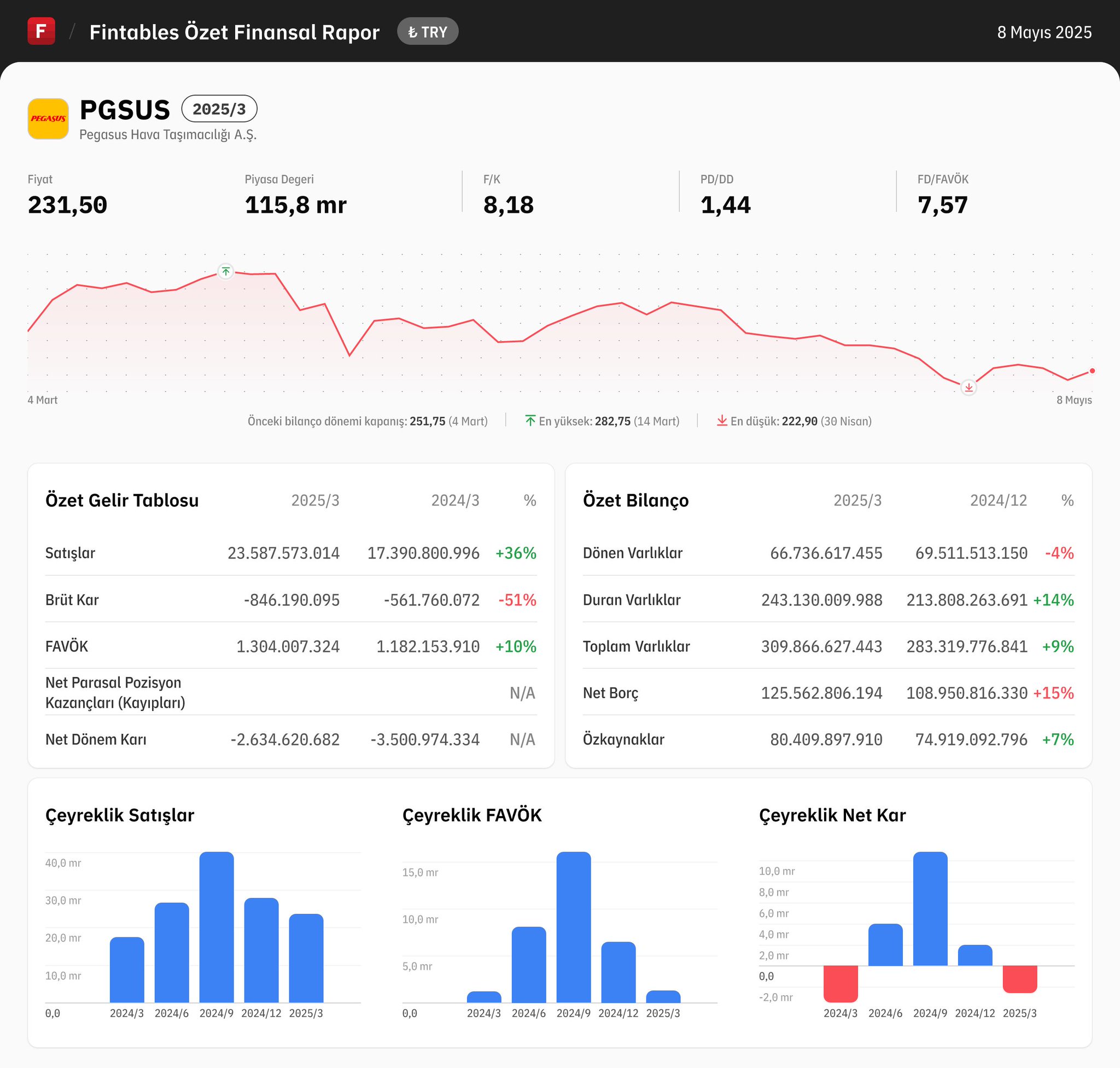Click the 2024/9 bar in Çeyreklik Satışlar

click(x=217, y=927)
